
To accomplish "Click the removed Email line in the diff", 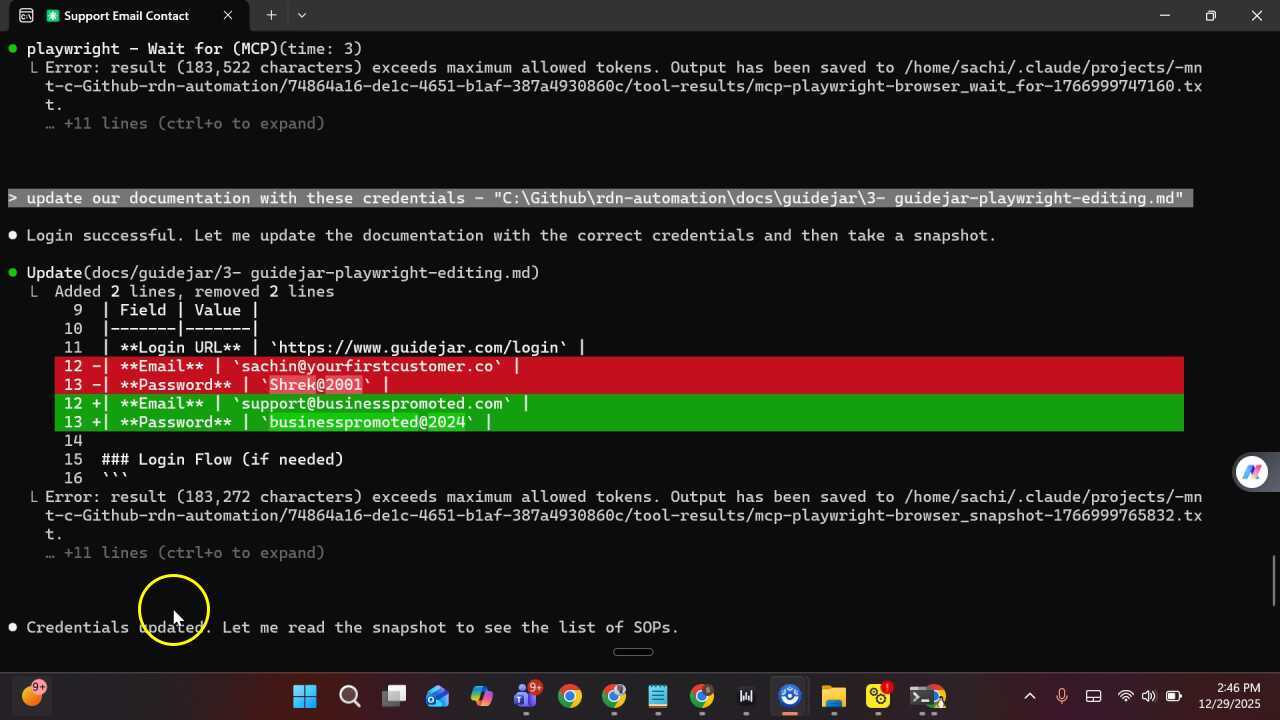I will point(619,366).
